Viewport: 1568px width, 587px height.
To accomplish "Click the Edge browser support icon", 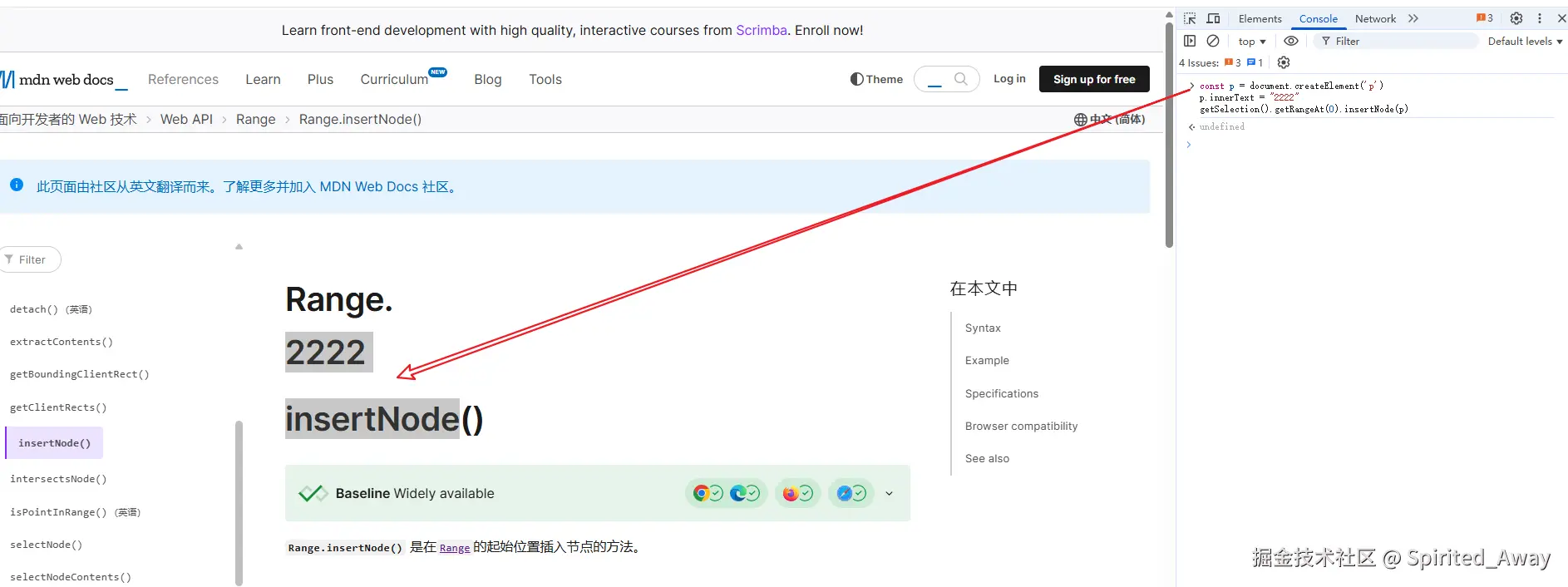I will [x=737, y=493].
